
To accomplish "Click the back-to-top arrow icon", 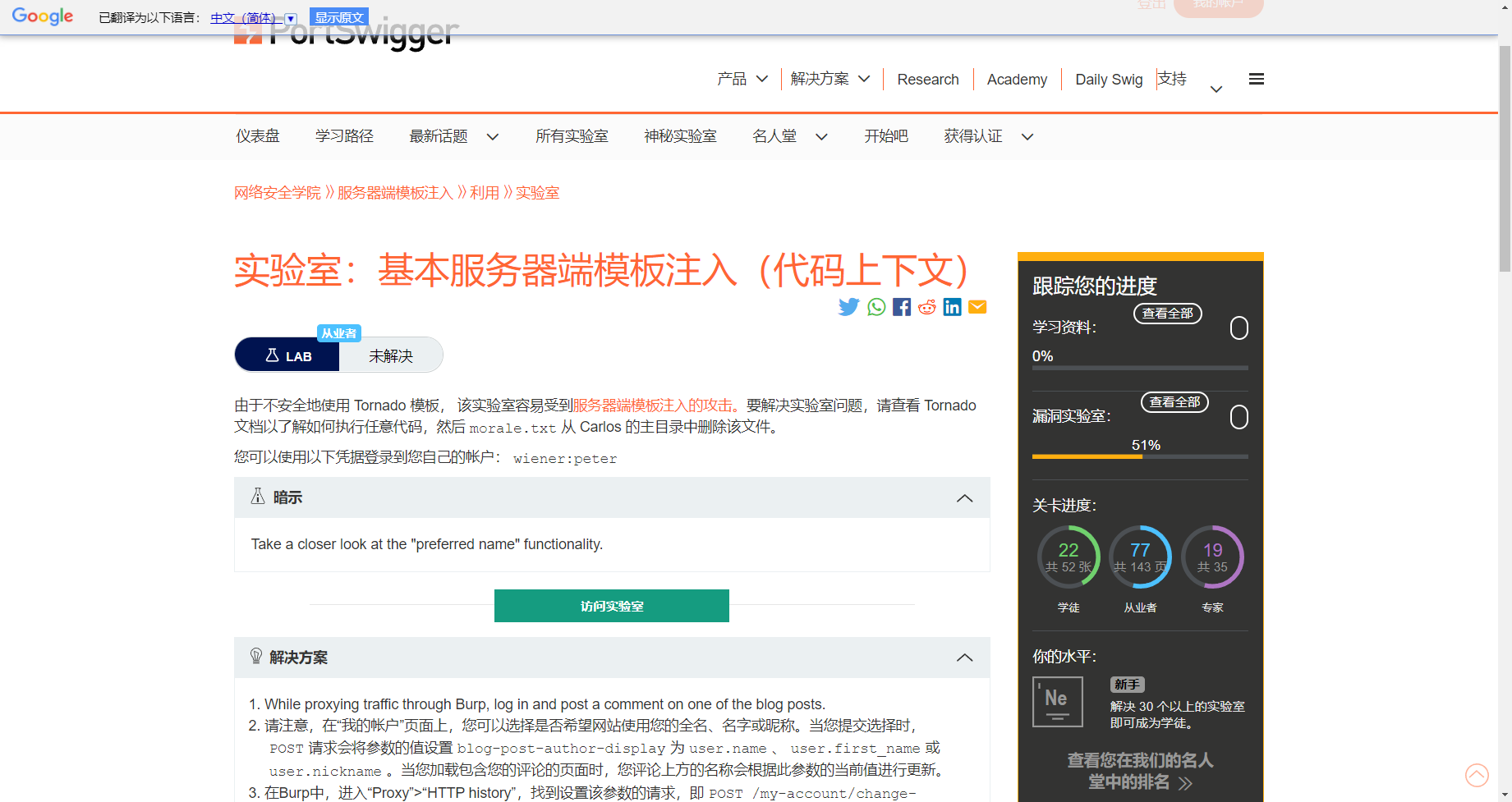I will click(1477, 775).
